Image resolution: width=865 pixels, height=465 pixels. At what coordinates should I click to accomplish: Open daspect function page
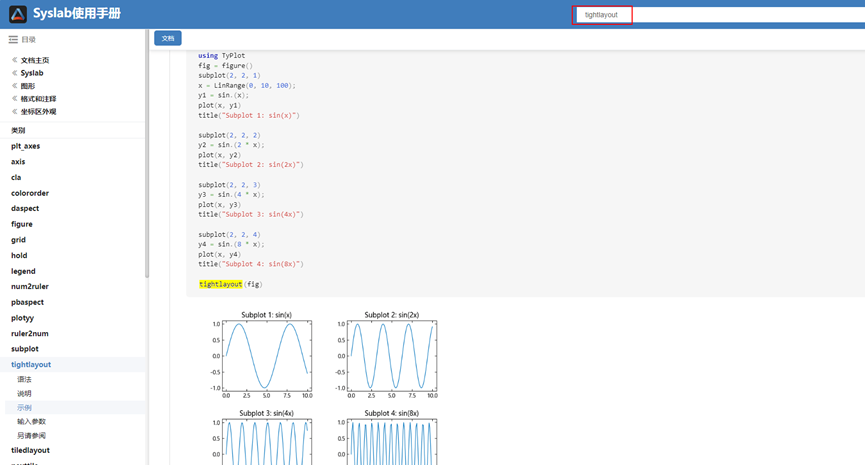pos(25,209)
